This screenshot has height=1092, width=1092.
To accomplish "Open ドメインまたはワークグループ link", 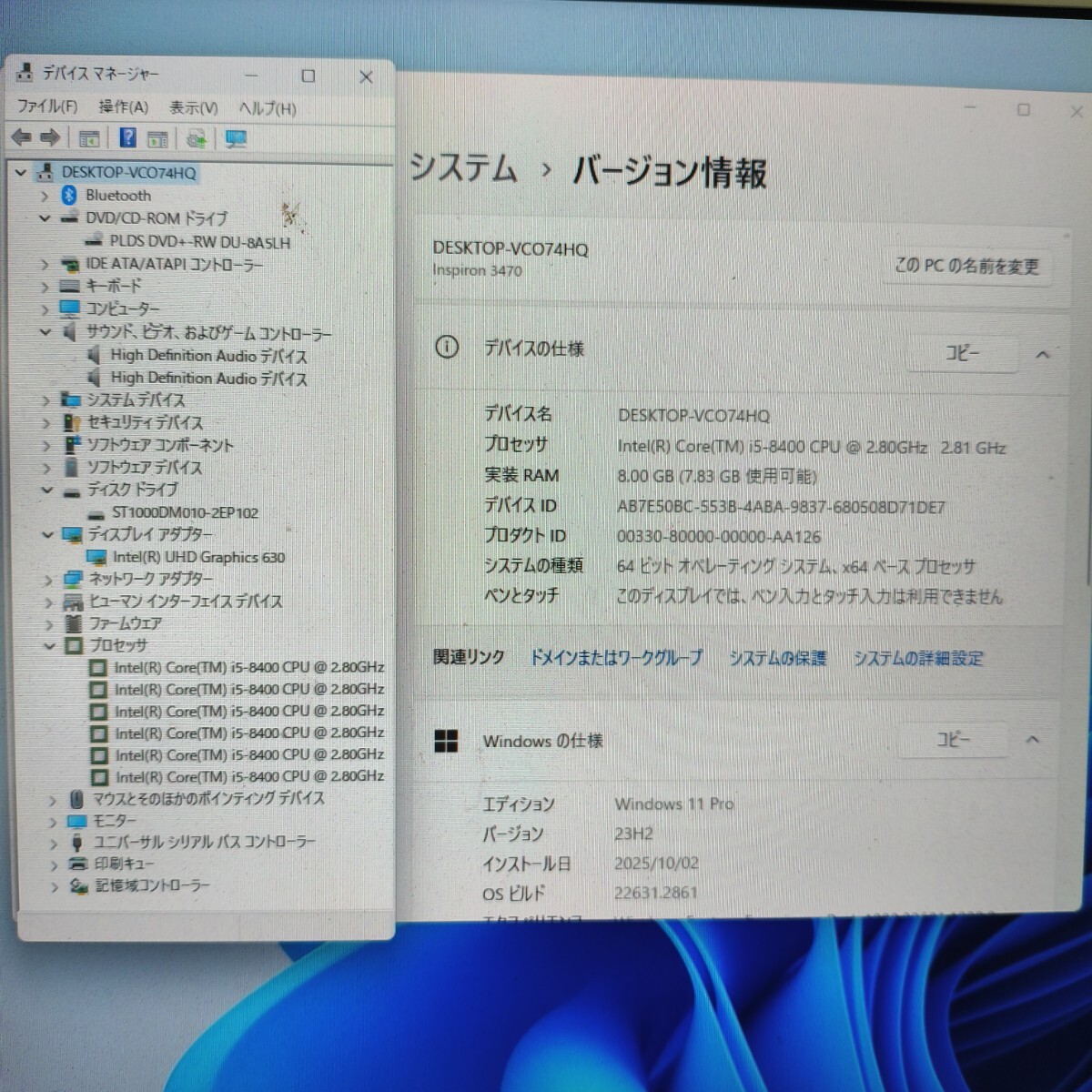I will tap(616, 657).
